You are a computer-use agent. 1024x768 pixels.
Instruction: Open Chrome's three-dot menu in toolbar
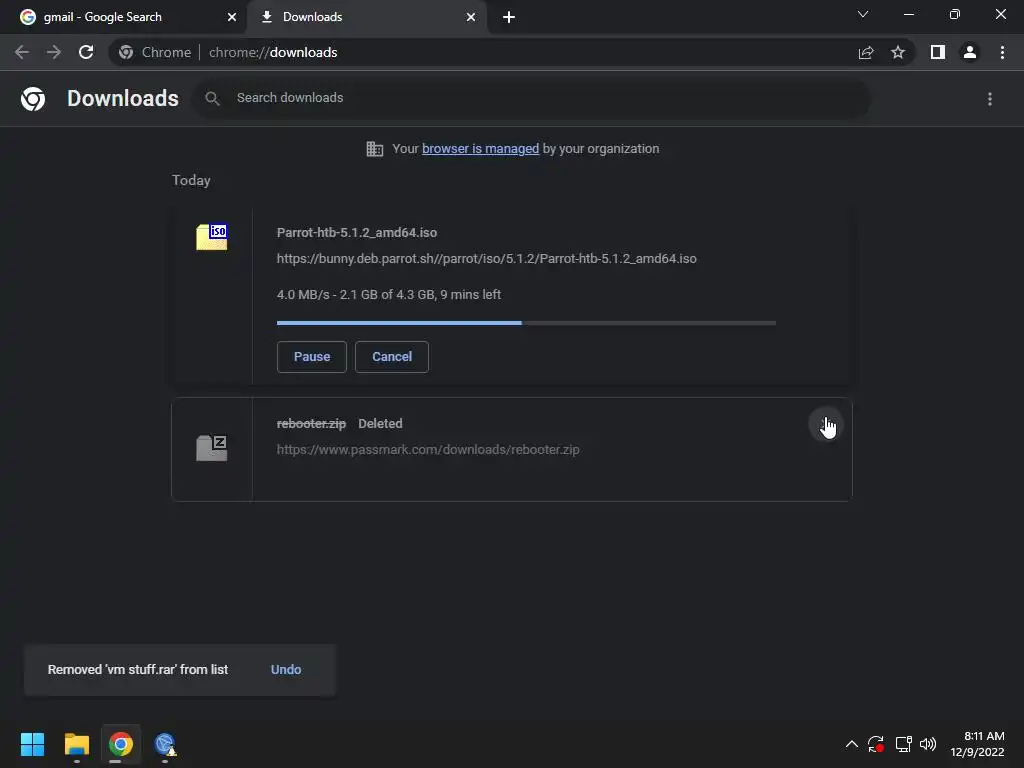coord(1002,52)
